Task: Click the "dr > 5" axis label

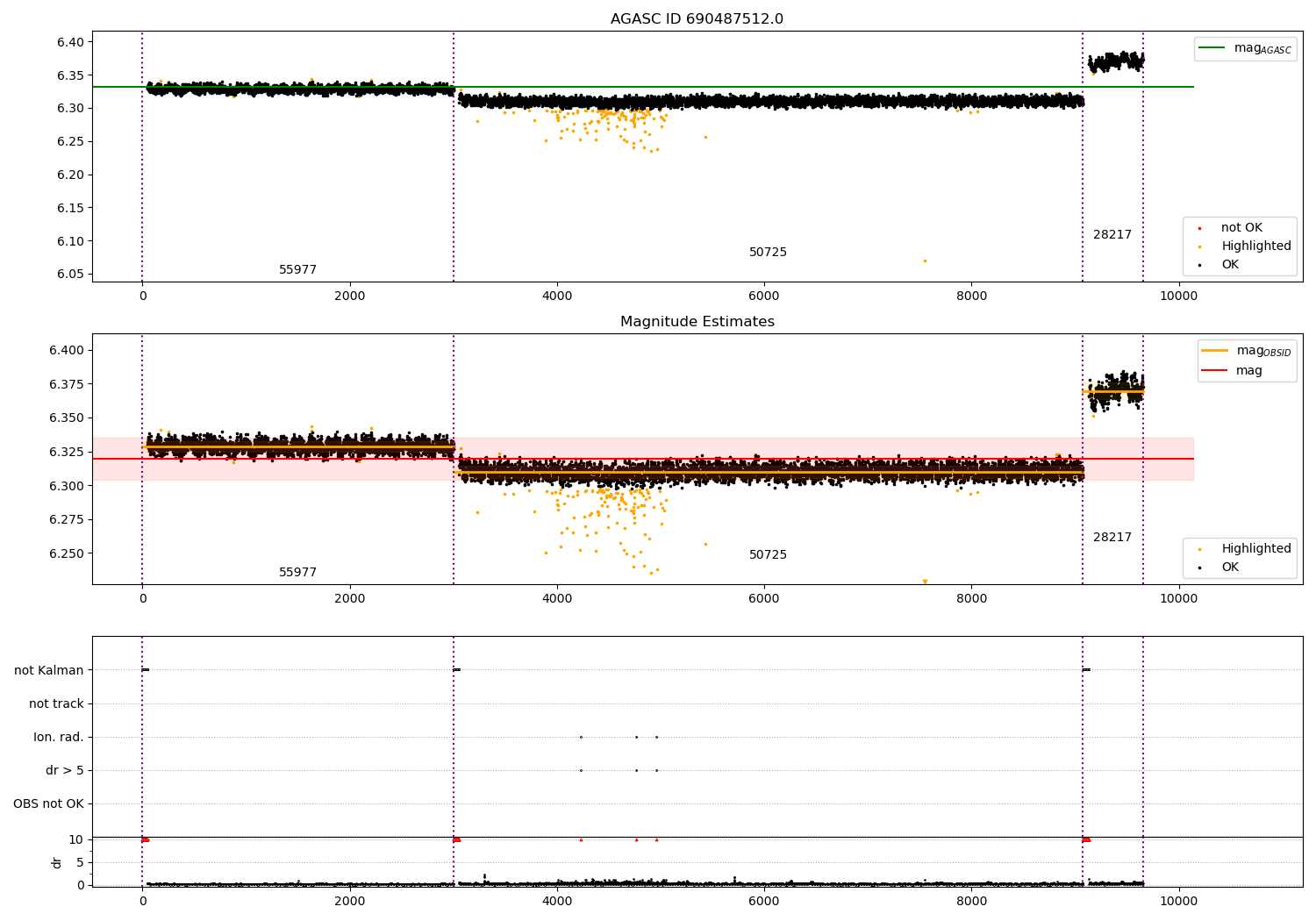Action: [65, 770]
